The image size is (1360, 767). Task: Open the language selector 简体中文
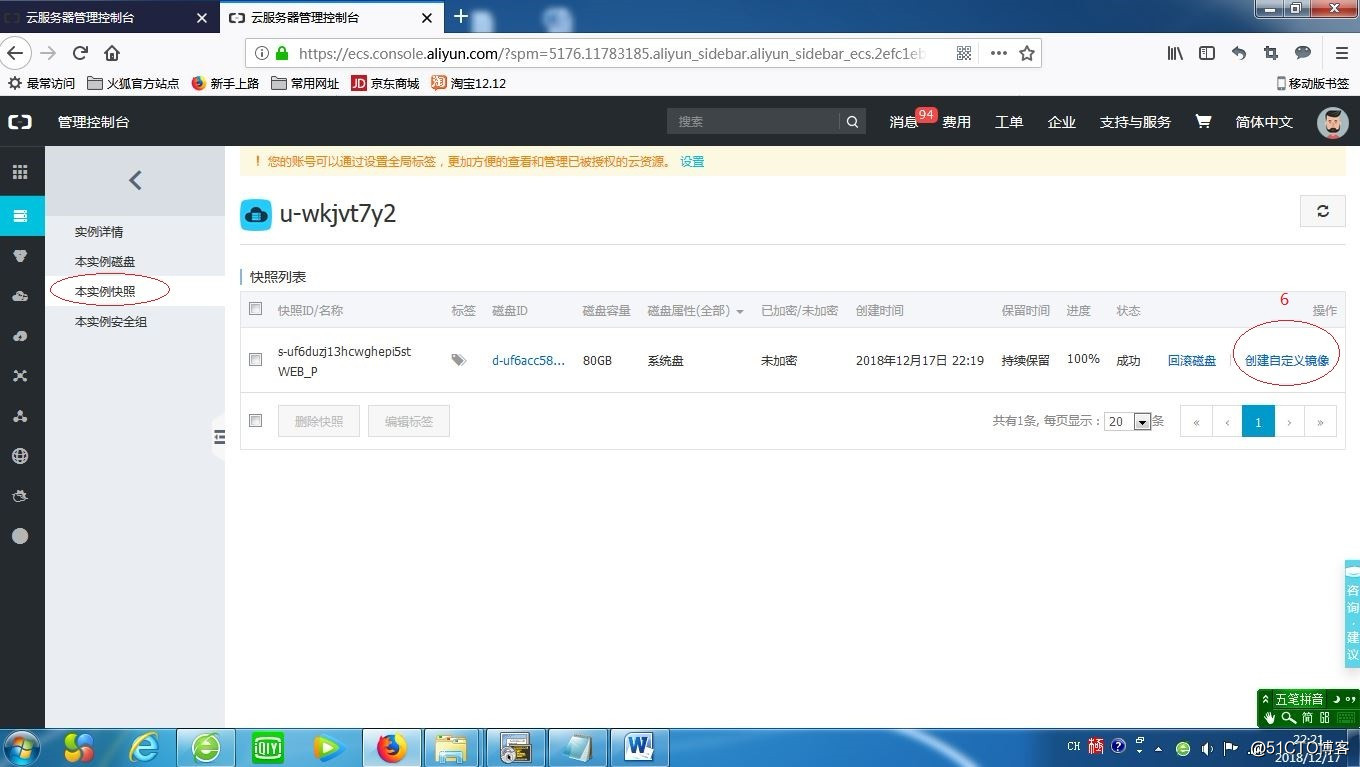tap(1264, 122)
